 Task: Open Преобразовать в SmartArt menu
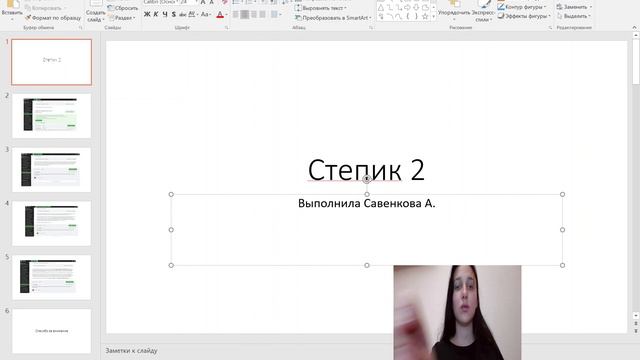(333, 18)
